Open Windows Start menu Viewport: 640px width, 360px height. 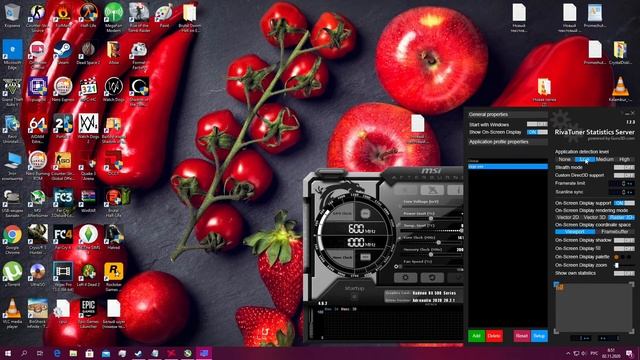(7, 353)
